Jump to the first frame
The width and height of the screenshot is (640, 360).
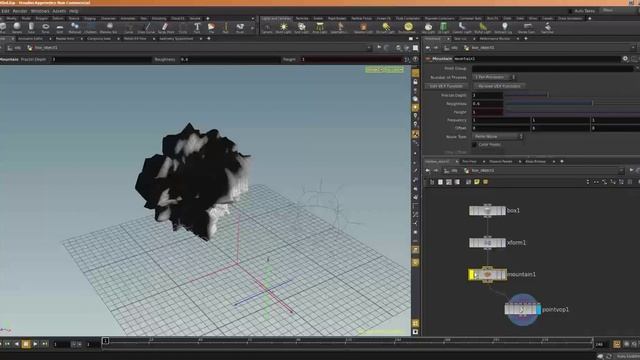[x=7, y=344]
